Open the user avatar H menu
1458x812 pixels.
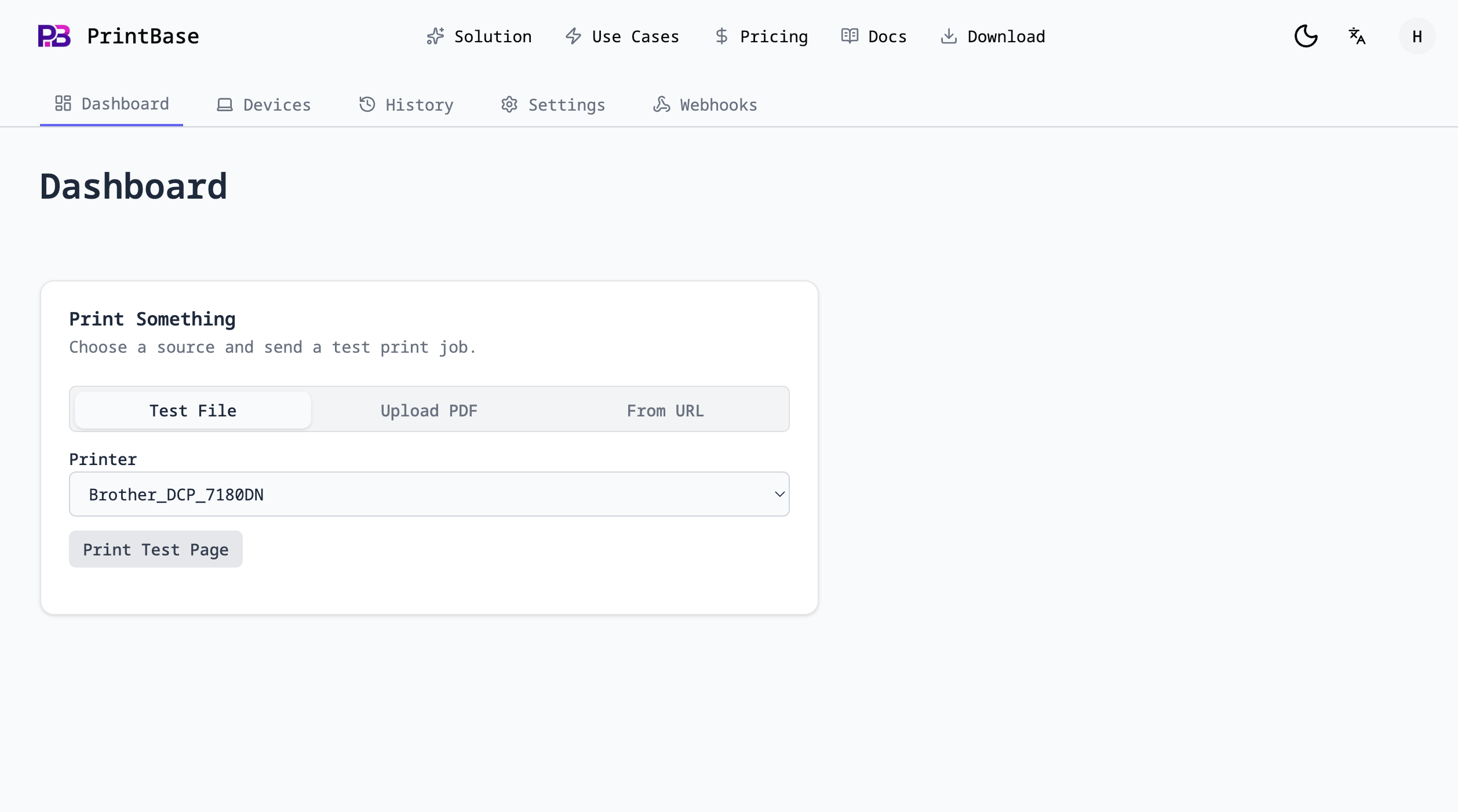pyautogui.click(x=1417, y=36)
